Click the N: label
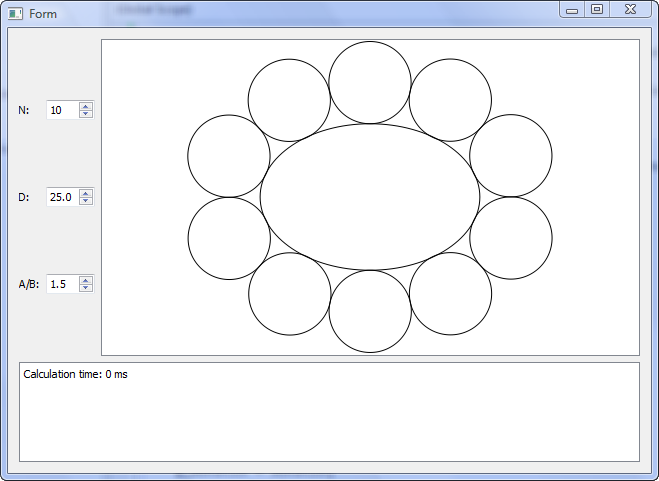Image resolution: width=659 pixels, height=481 pixels. 24,110
